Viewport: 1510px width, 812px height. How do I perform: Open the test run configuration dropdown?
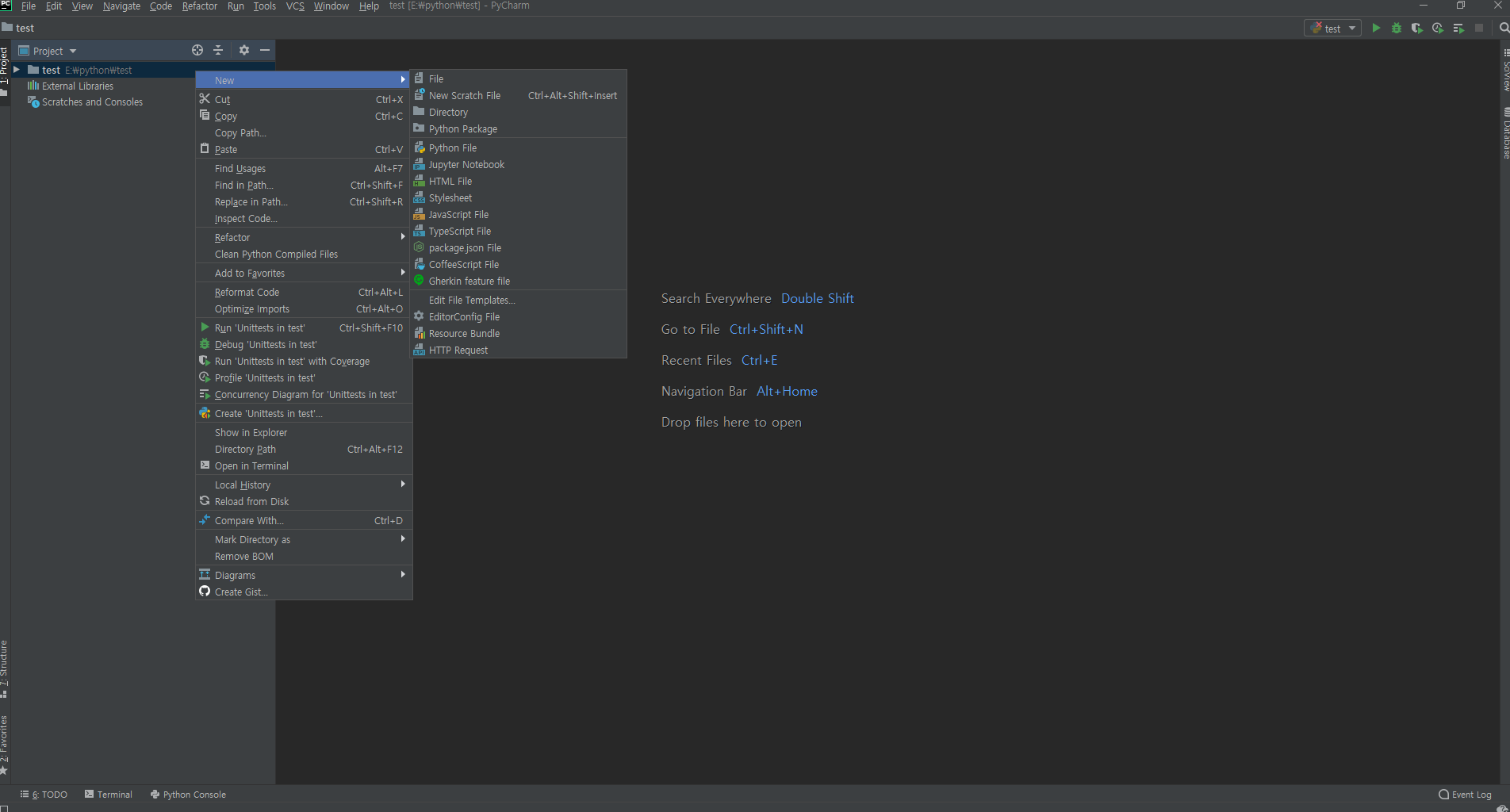tap(1332, 28)
